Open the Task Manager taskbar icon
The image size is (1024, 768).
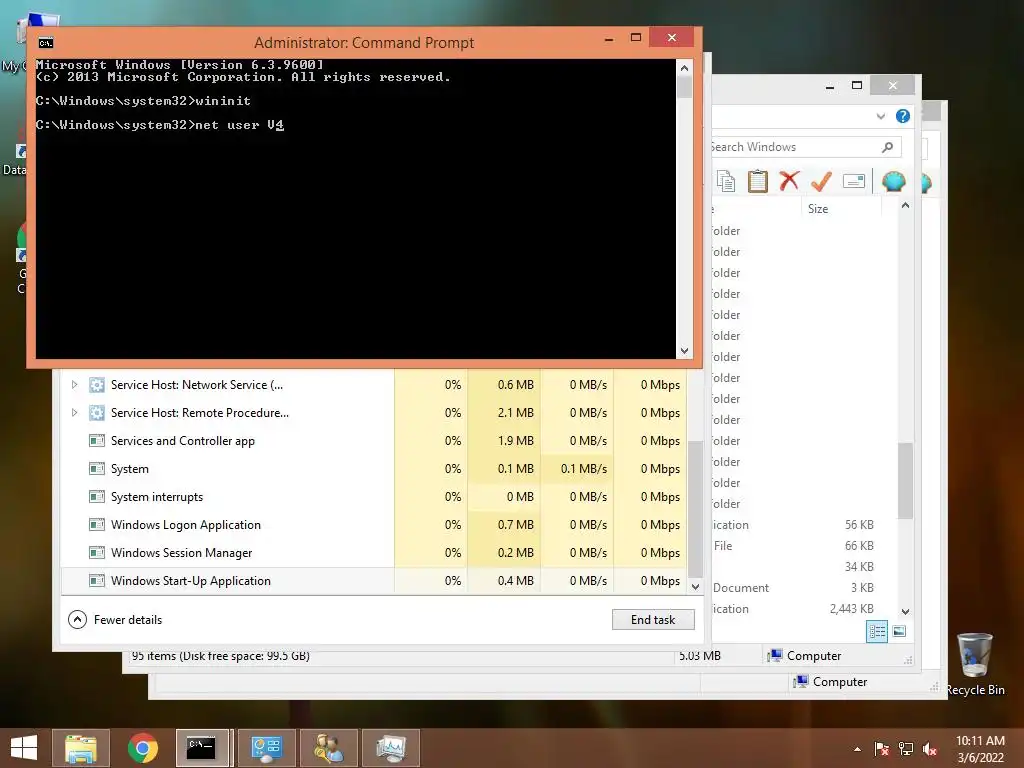tap(391, 748)
